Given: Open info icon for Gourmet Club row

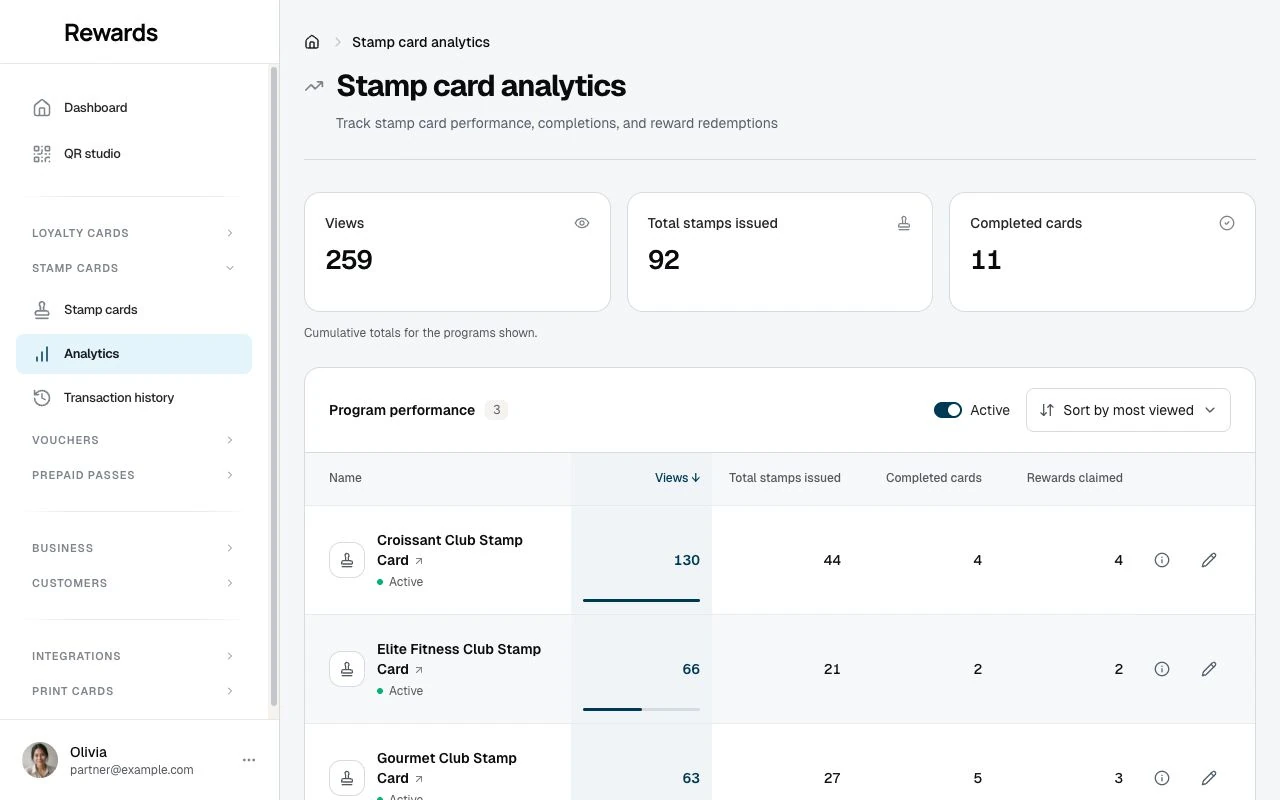Looking at the screenshot, I should pyautogui.click(x=1162, y=778).
